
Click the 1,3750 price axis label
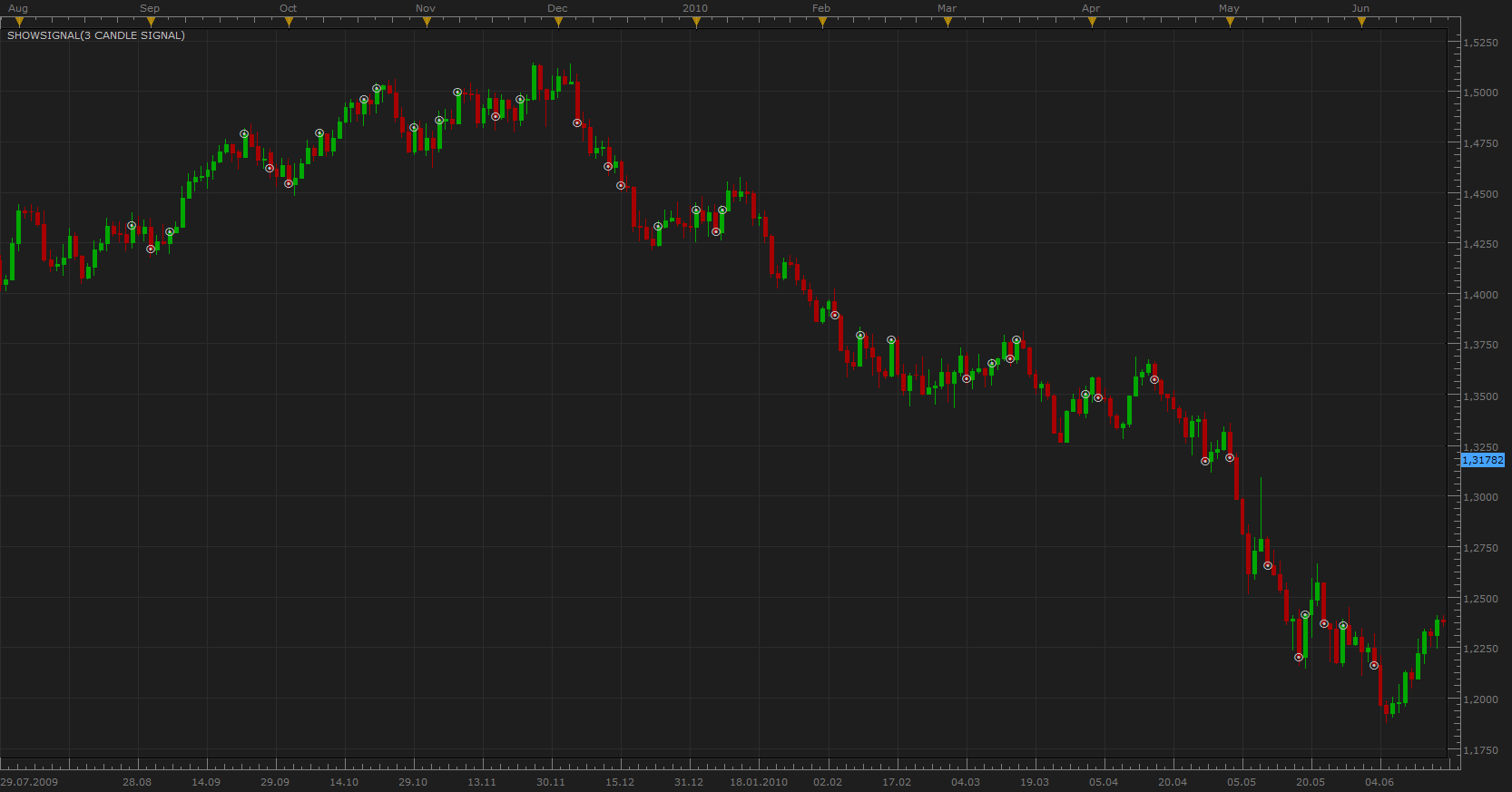(1480, 345)
